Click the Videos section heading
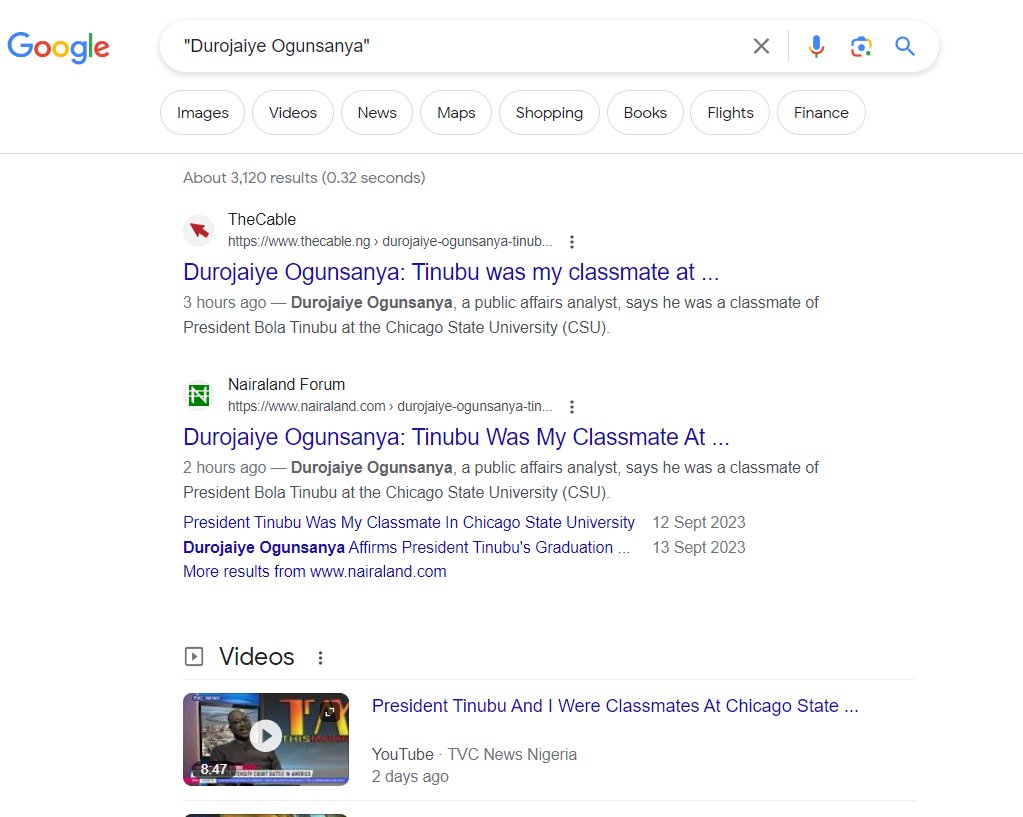1023x817 pixels. click(256, 656)
